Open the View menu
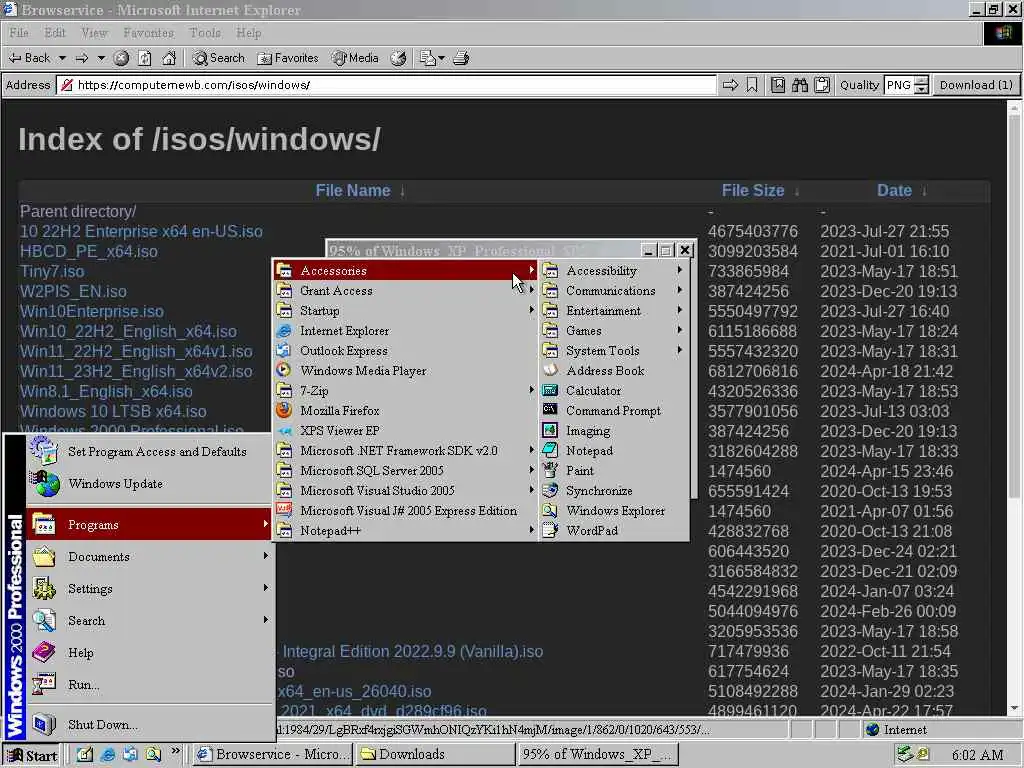The width and height of the screenshot is (1024, 768). pos(94,33)
